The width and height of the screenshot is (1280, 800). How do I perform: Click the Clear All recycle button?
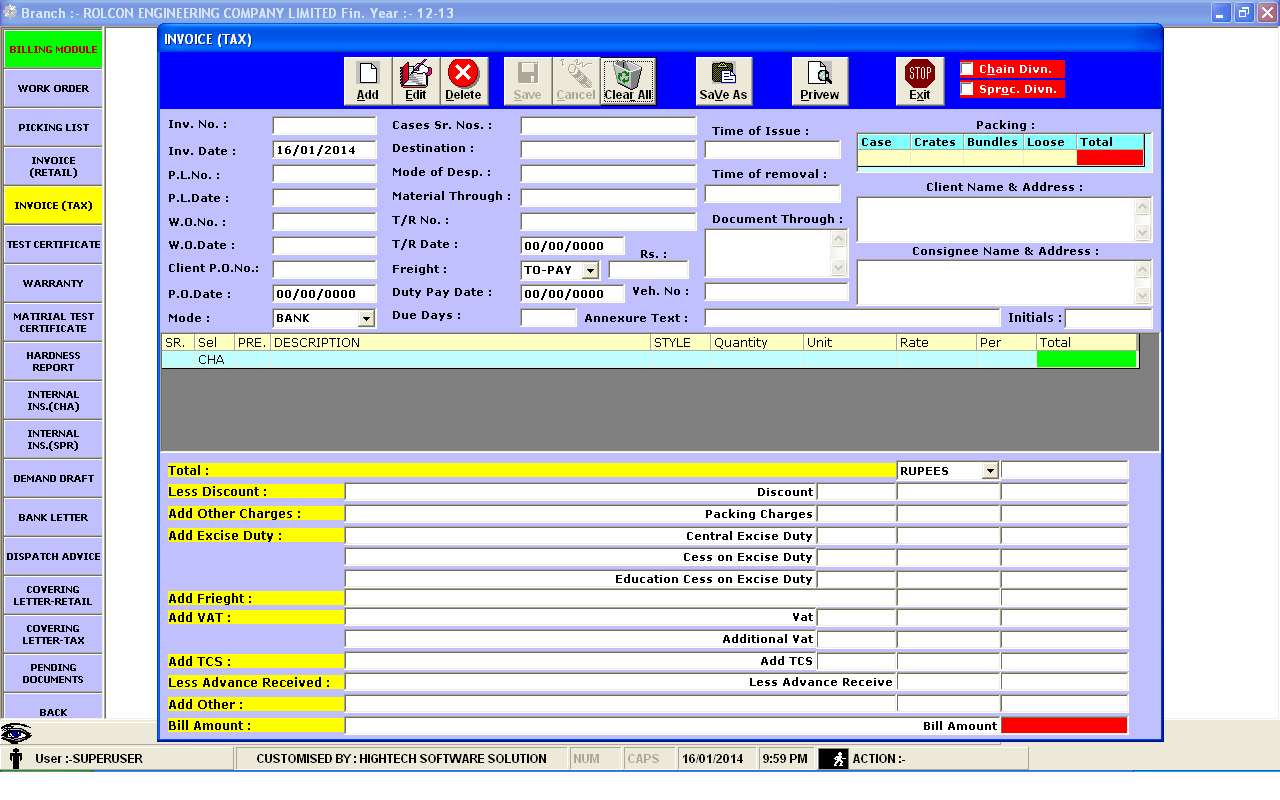[x=628, y=81]
